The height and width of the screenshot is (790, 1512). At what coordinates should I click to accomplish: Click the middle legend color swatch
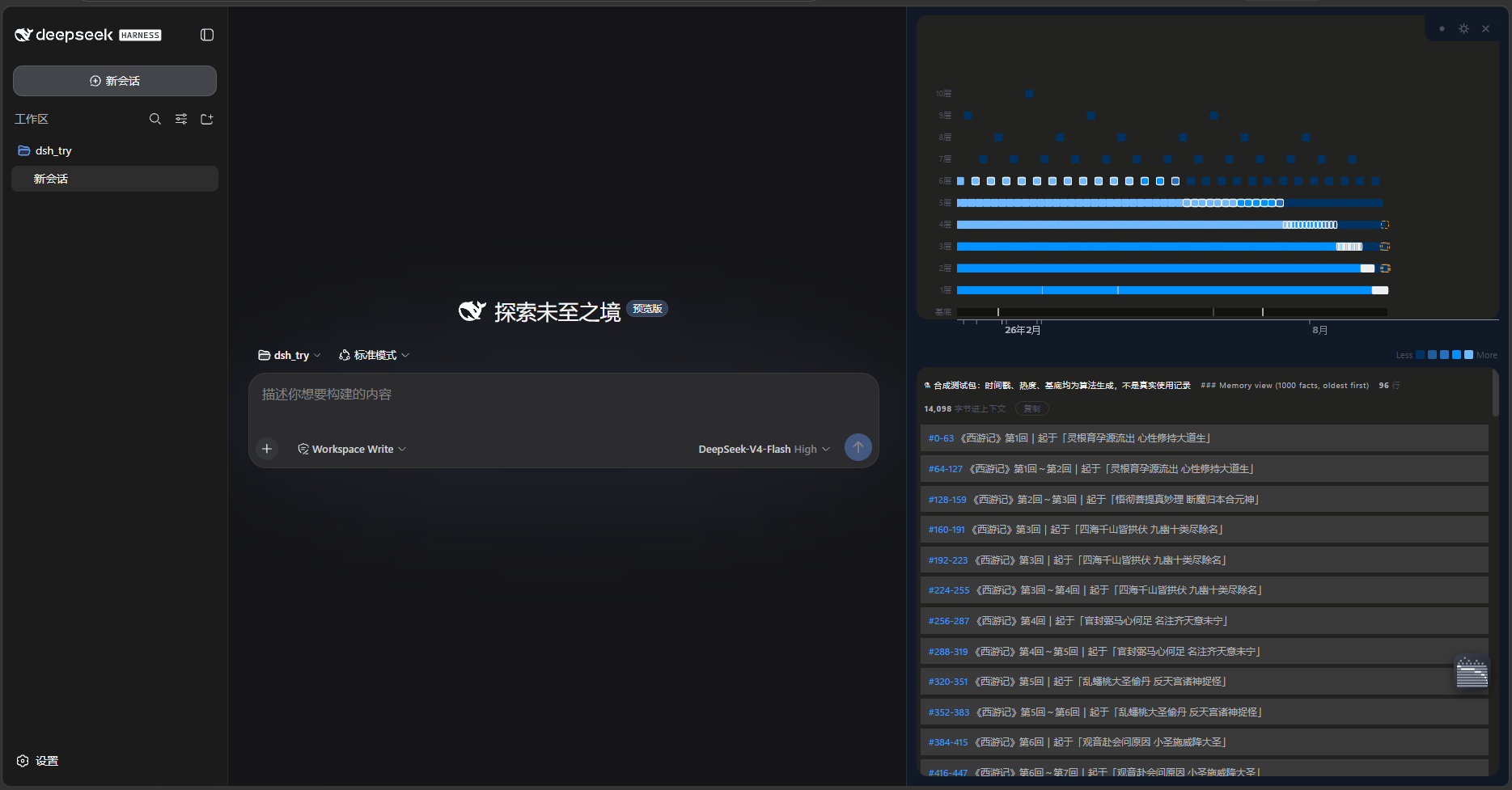(x=1444, y=355)
